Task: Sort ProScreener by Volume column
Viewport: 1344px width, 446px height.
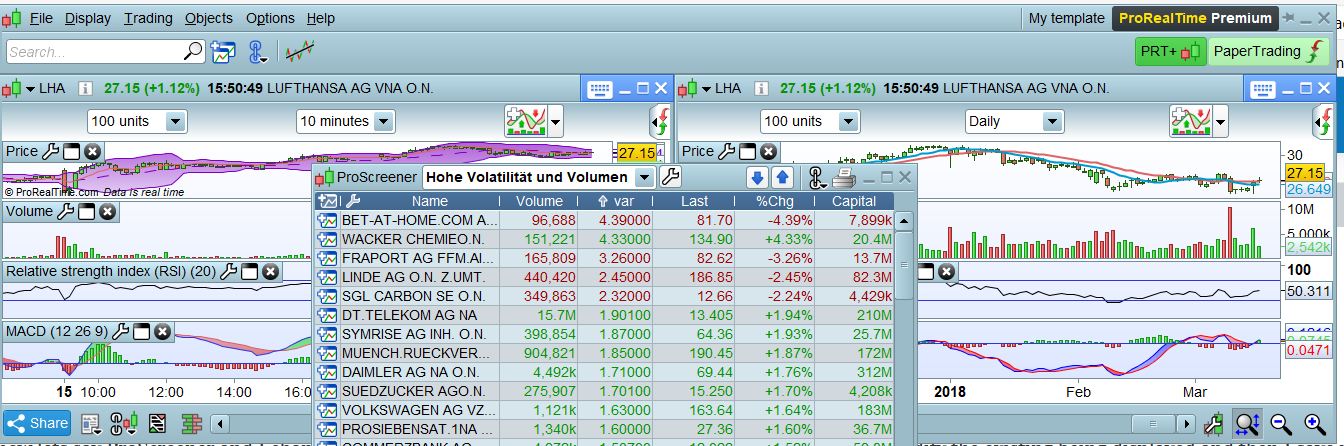Action: 540,201
